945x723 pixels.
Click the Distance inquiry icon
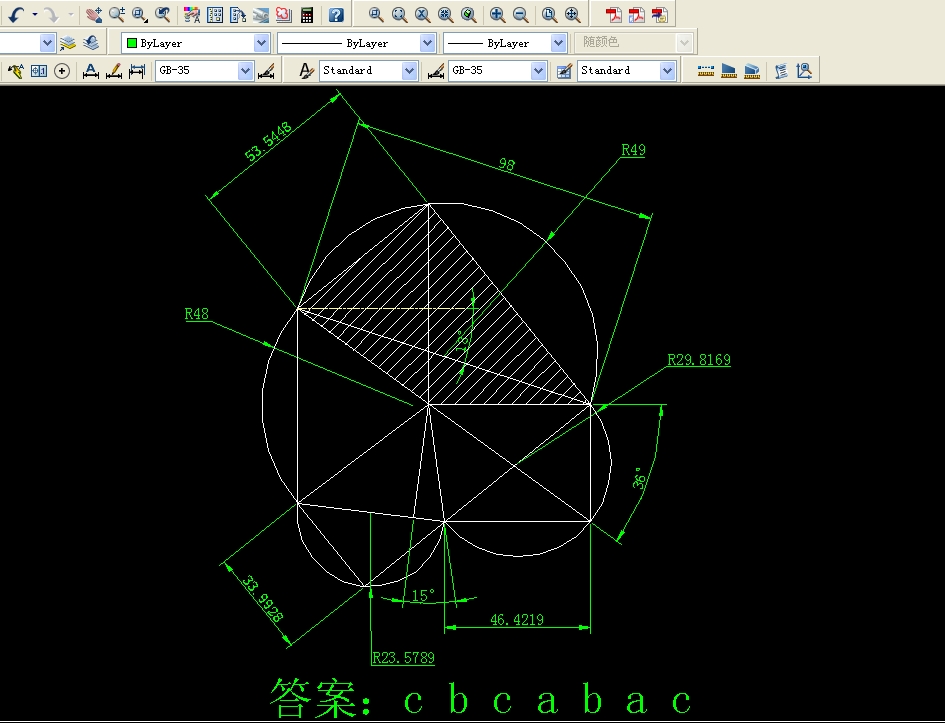pyautogui.click(x=706, y=70)
